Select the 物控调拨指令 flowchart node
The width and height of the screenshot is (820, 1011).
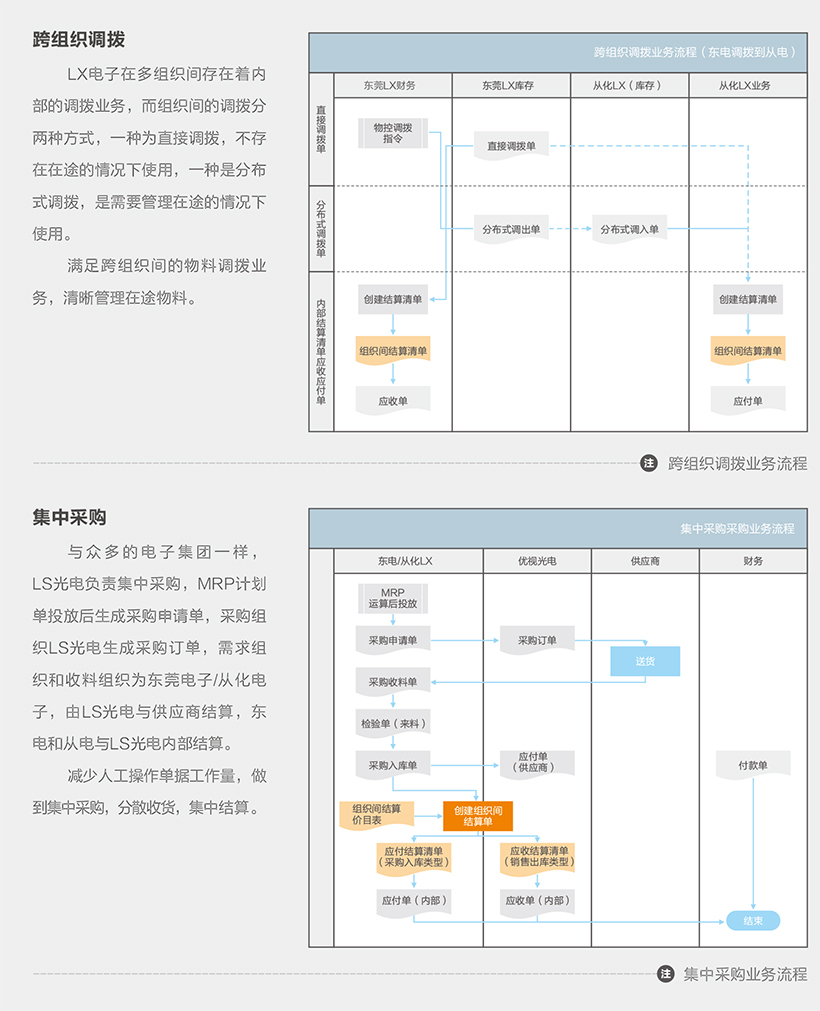click(392, 134)
